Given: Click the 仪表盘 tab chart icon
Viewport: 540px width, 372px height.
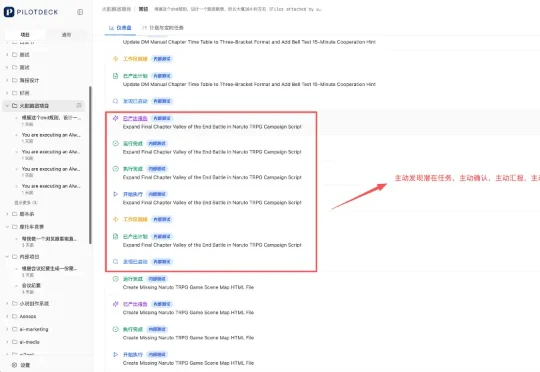Looking at the screenshot, I should tap(111, 28).
